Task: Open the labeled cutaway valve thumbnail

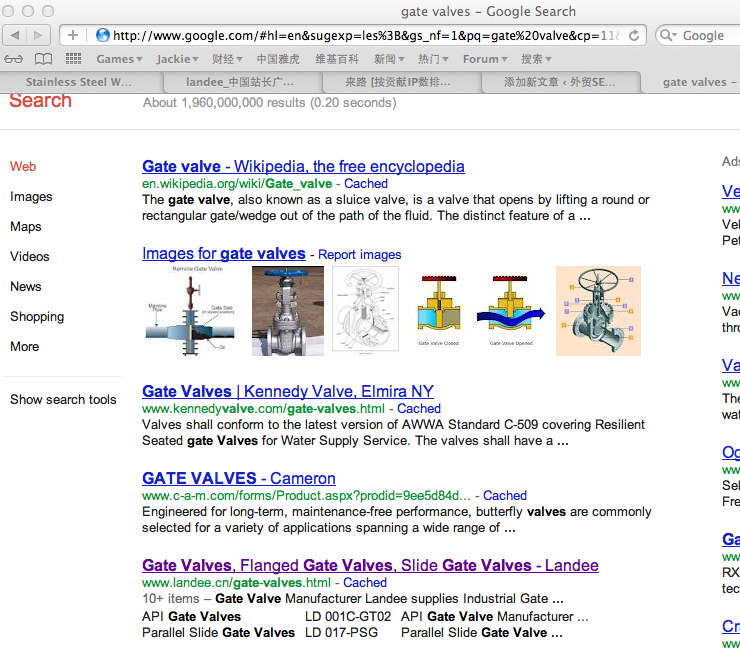Action: point(598,311)
